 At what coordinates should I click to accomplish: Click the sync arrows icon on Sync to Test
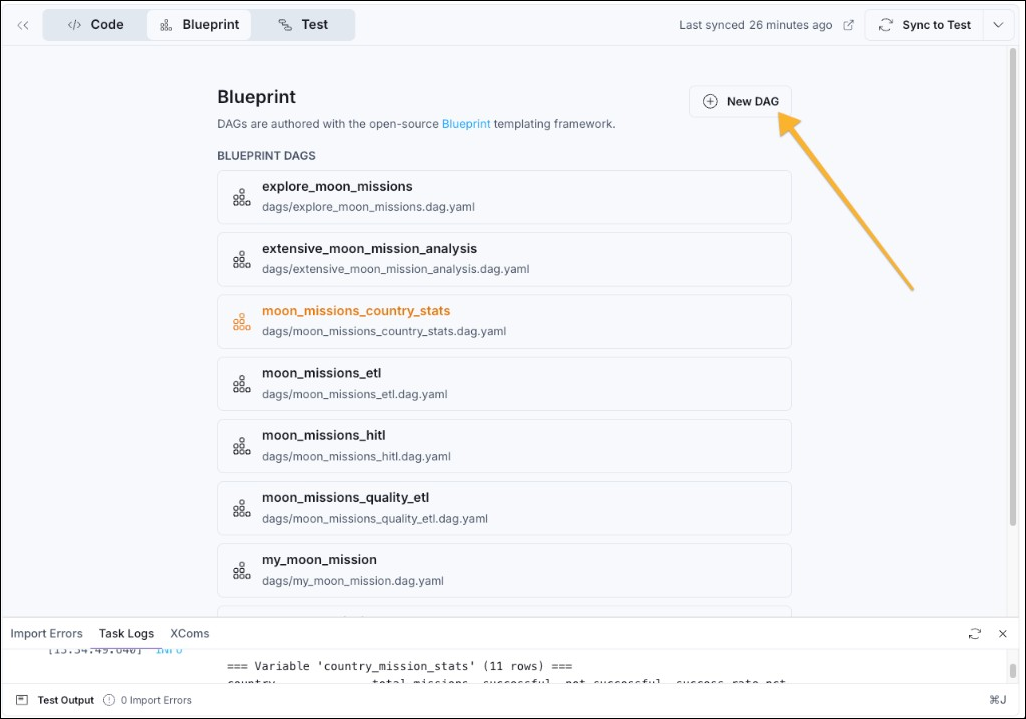884,25
